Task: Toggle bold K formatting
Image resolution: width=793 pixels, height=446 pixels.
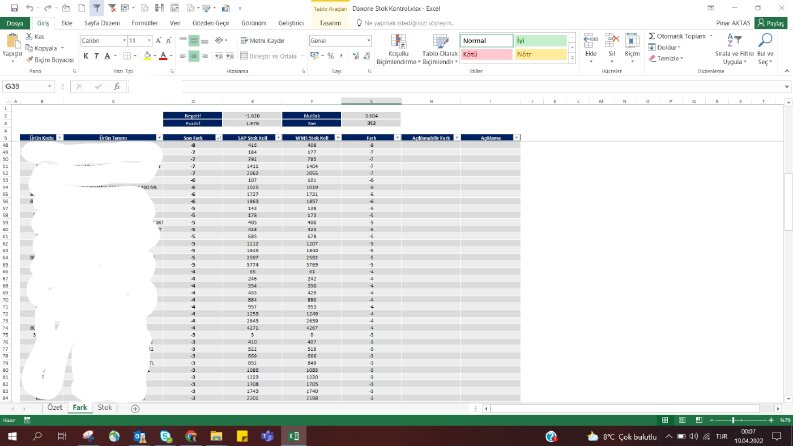Action: pyautogui.click(x=86, y=56)
